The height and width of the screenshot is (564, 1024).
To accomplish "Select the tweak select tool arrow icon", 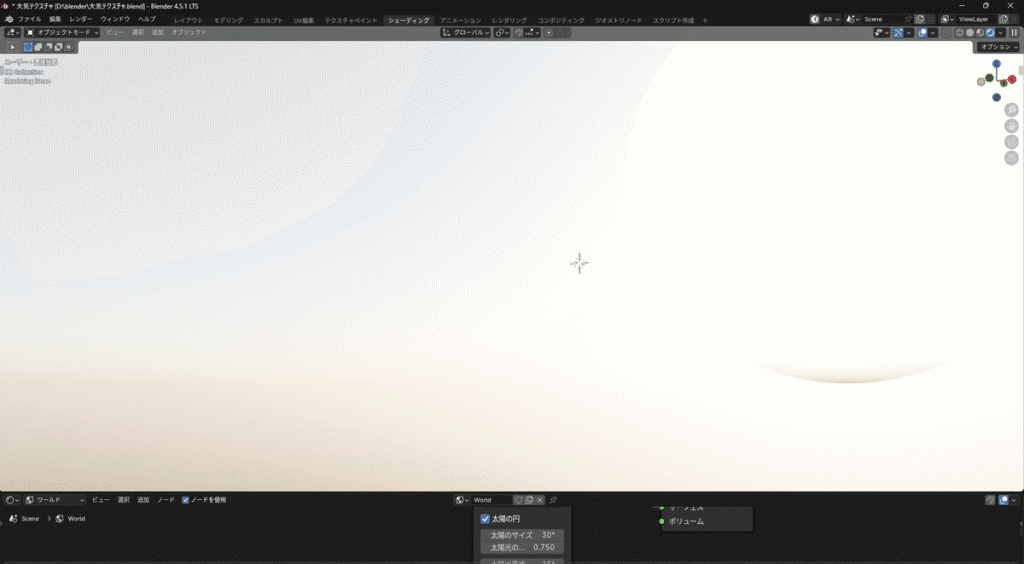I will pyautogui.click(x=12, y=47).
